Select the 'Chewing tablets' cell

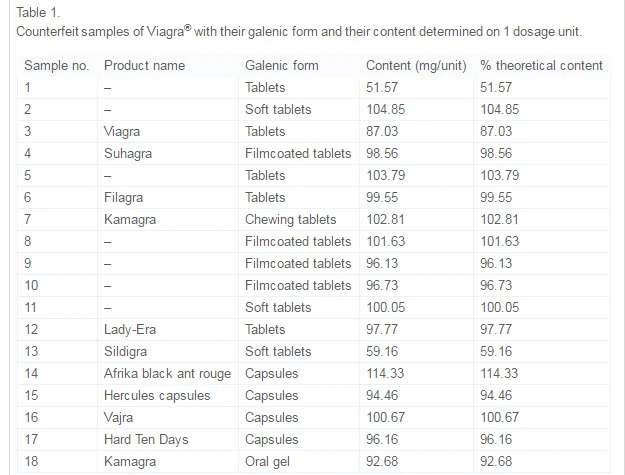[291, 220]
